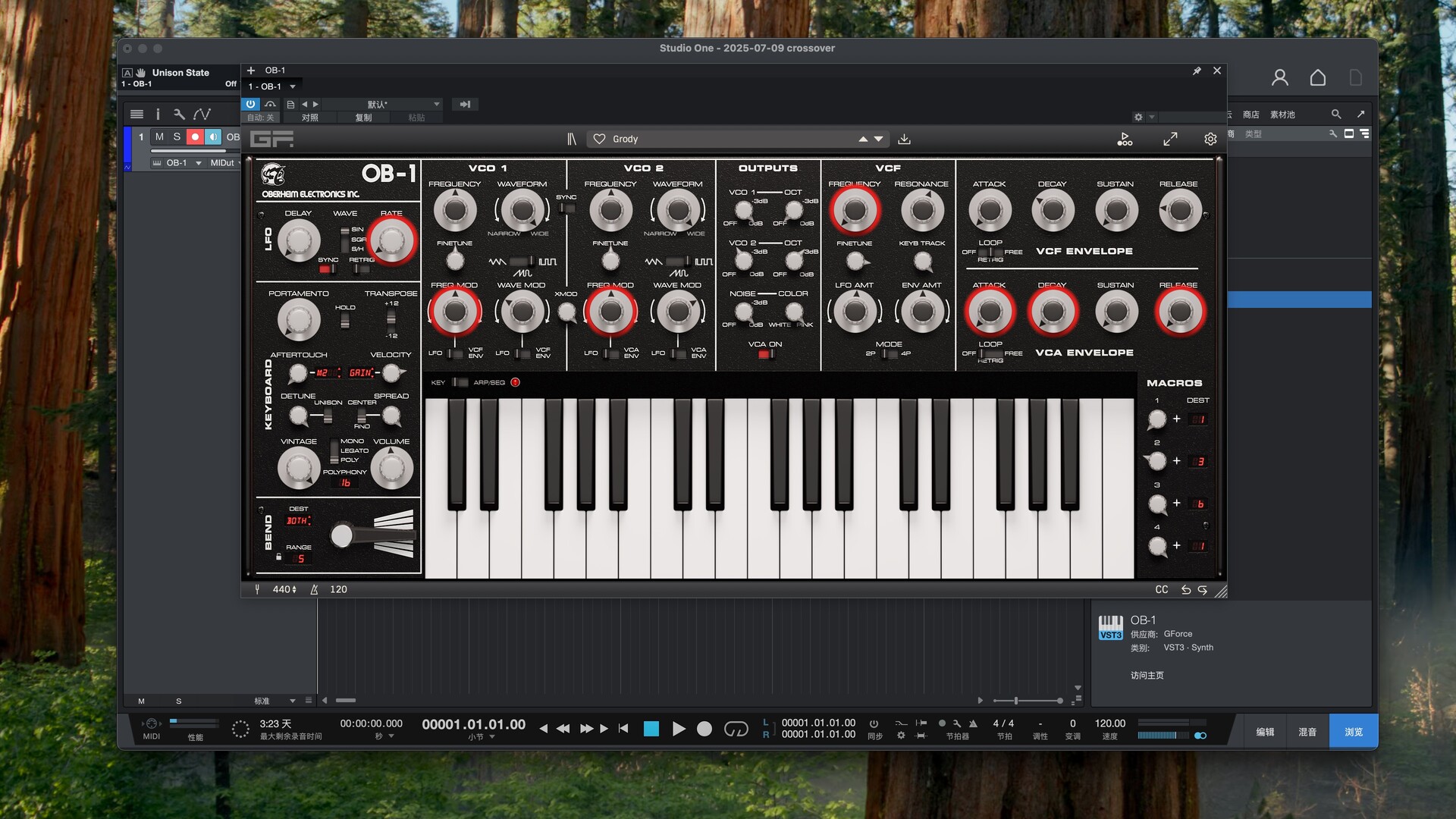Image resolution: width=1456 pixels, height=819 pixels.
Task: Start recording with the transport record button
Action: pos(704,729)
